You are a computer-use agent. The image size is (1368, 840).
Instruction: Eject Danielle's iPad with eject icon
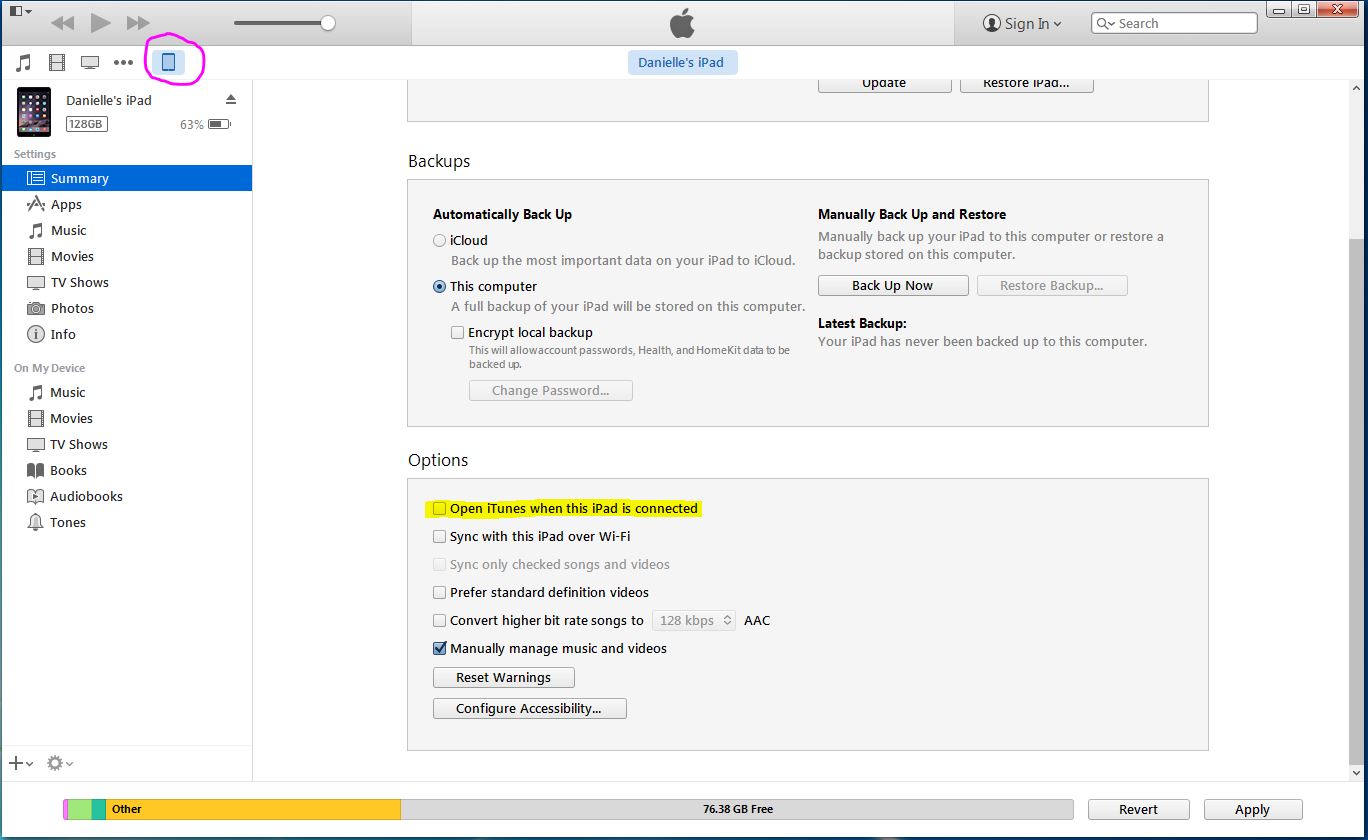pyautogui.click(x=231, y=99)
